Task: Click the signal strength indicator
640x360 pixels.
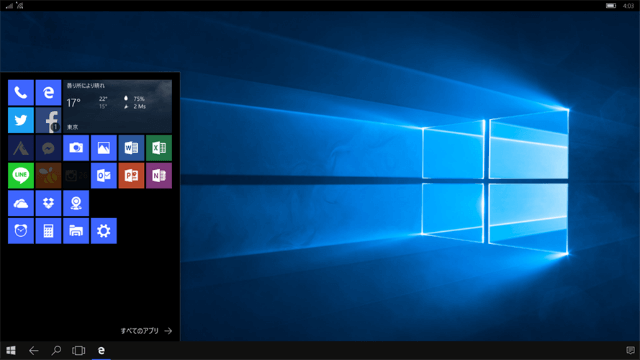Action: (x=9, y=6)
